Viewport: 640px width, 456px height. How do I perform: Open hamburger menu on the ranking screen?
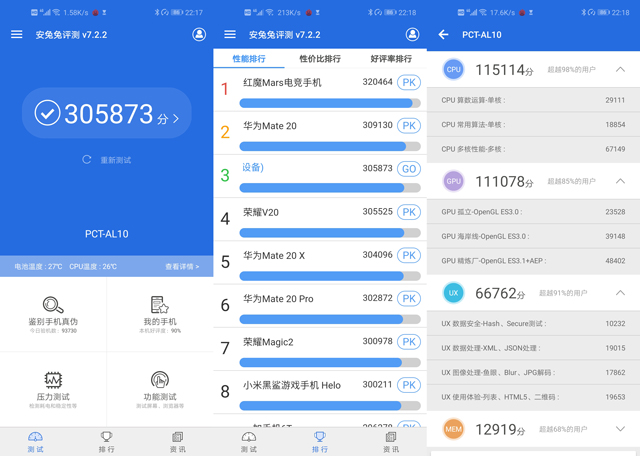(230, 34)
